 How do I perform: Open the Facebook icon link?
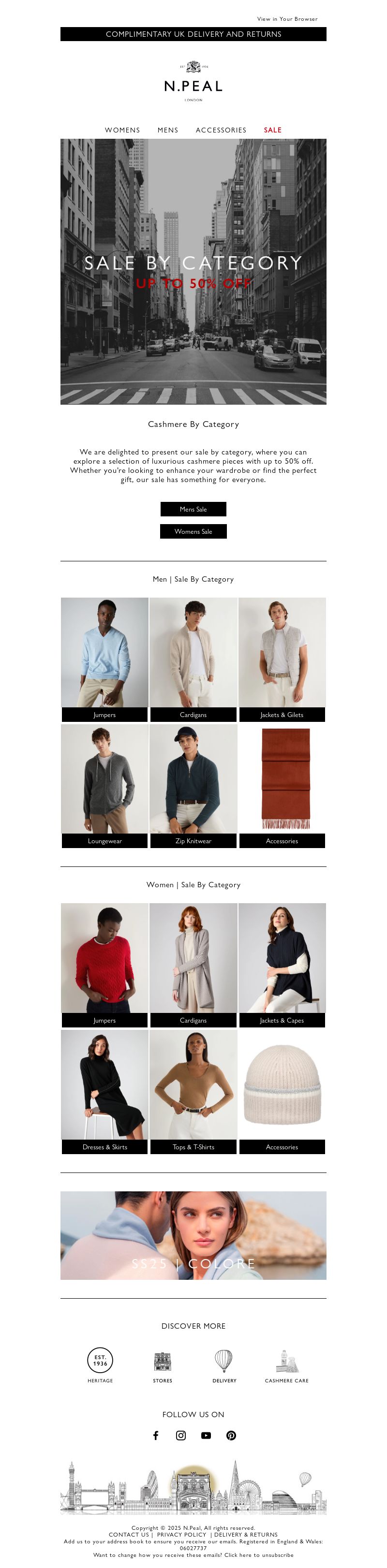pyautogui.click(x=156, y=1436)
